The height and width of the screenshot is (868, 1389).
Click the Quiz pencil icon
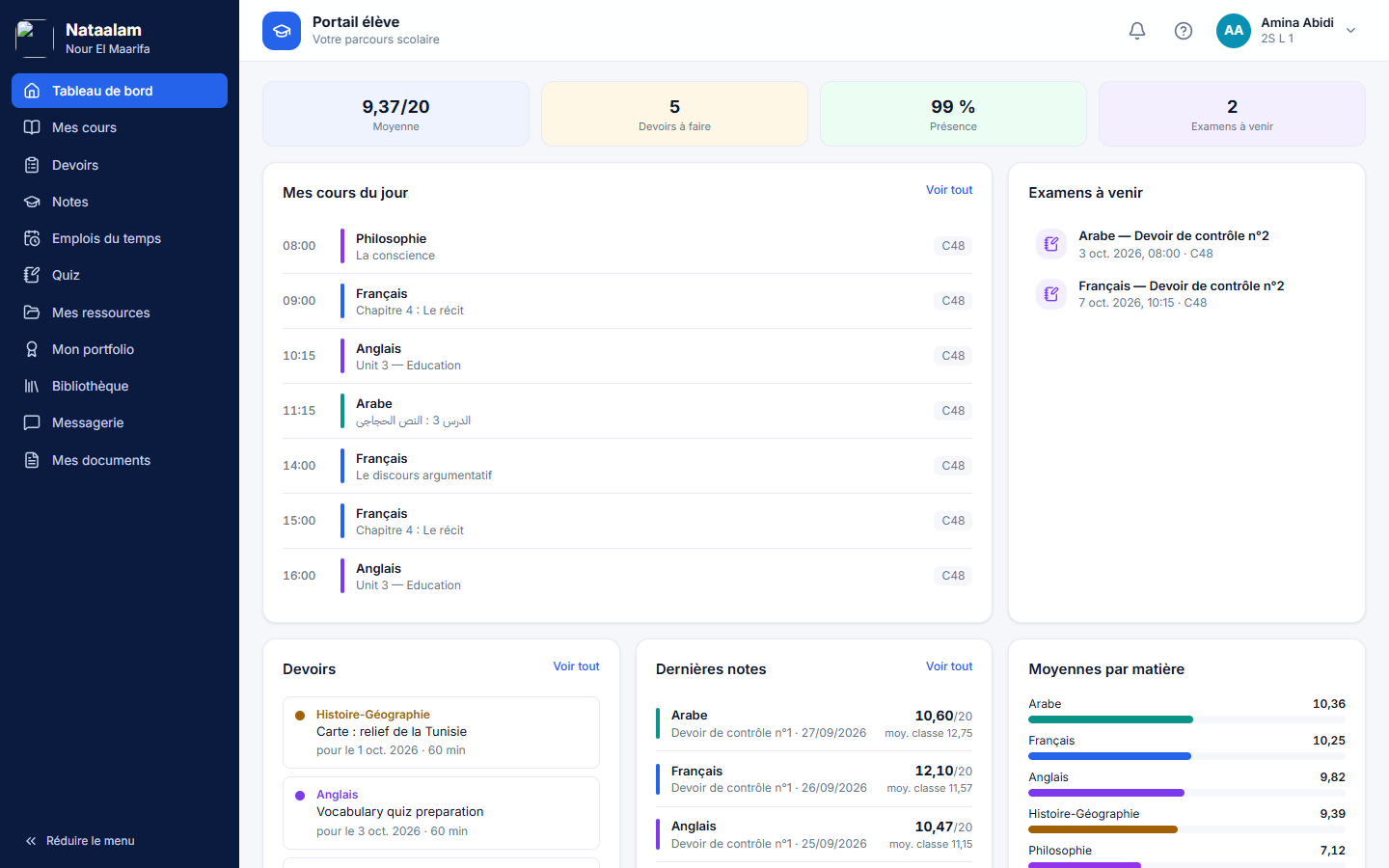(x=32, y=275)
